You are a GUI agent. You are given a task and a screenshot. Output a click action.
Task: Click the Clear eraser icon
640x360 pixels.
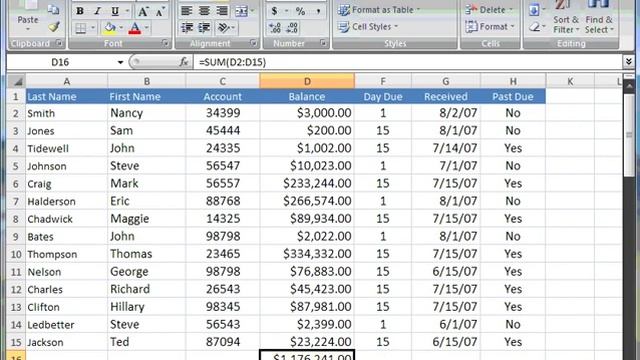tap(534, 27)
